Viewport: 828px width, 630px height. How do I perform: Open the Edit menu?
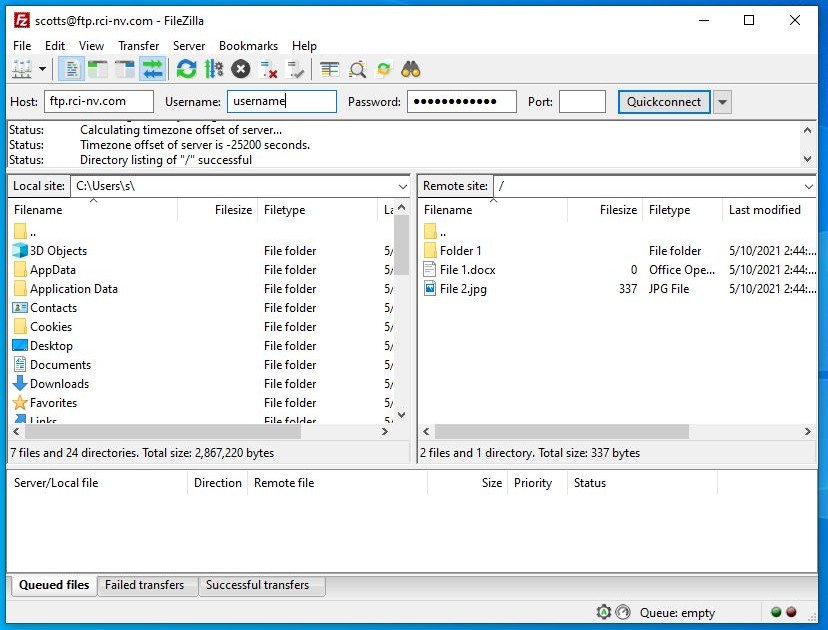tap(55, 46)
